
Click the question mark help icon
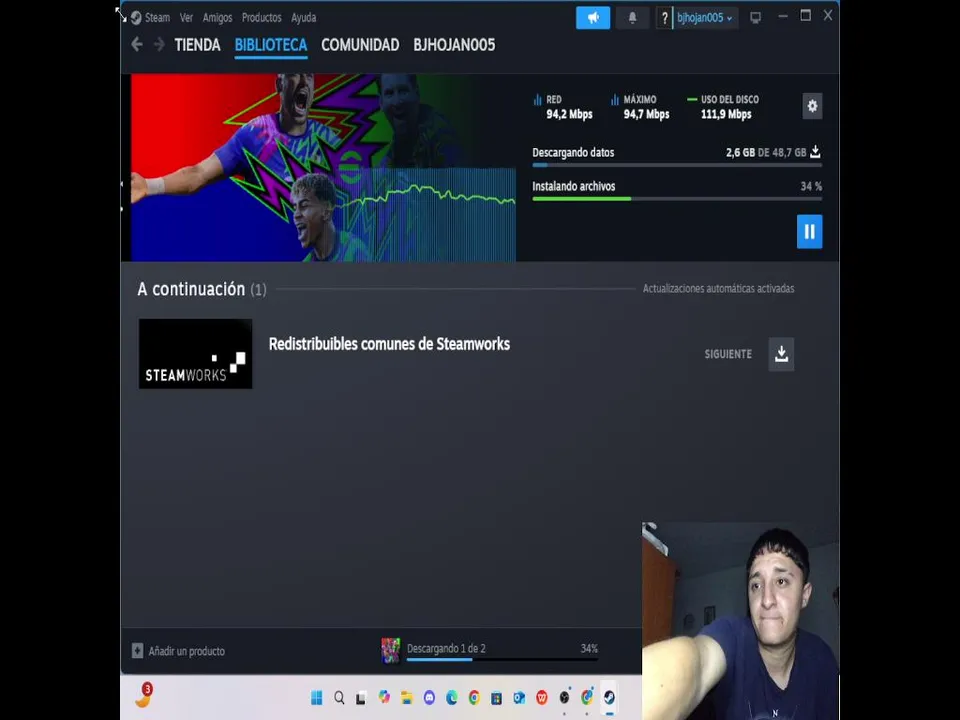(x=664, y=18)
